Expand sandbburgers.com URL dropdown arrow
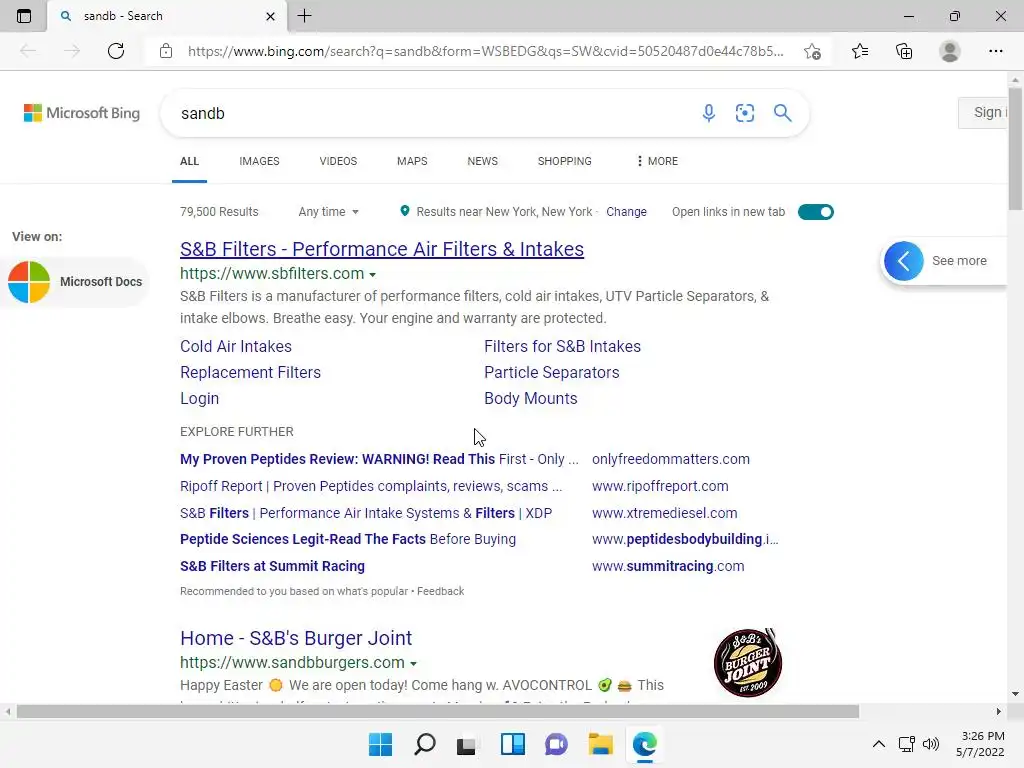 click(x=413, y=664)
